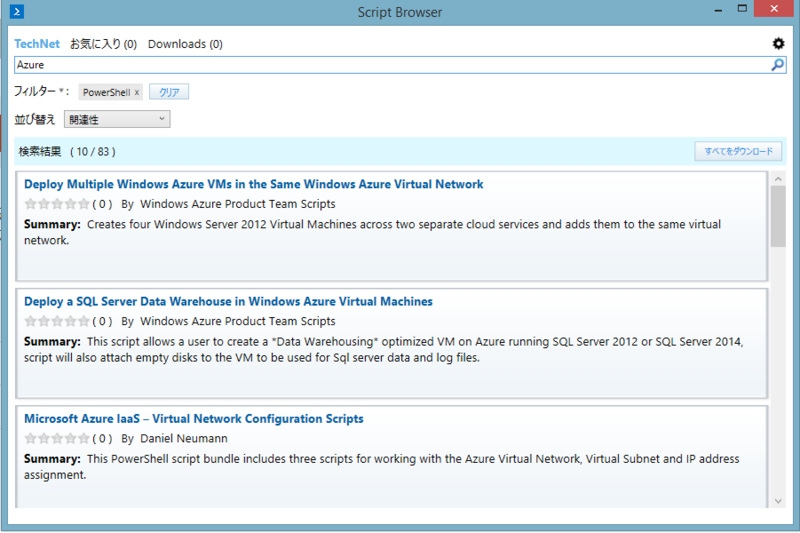Click star rating of Deploy Multiple VMs script

57,204
